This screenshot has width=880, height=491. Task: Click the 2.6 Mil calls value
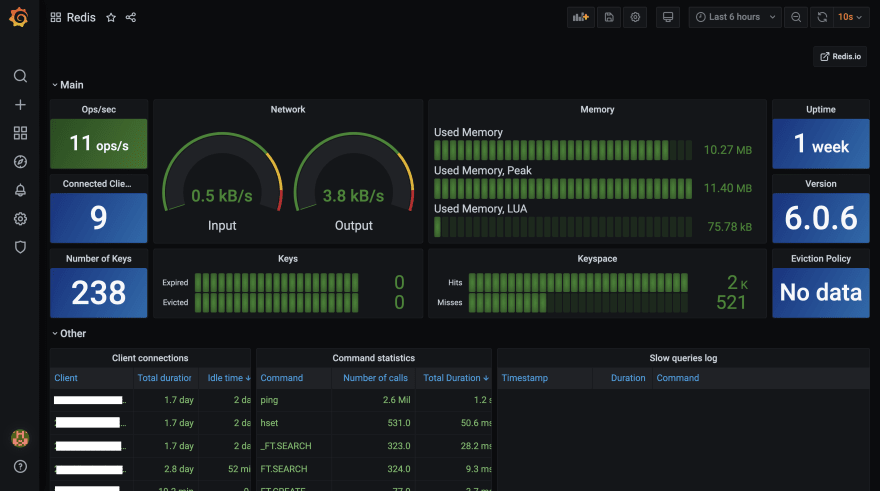click(396, 400)
